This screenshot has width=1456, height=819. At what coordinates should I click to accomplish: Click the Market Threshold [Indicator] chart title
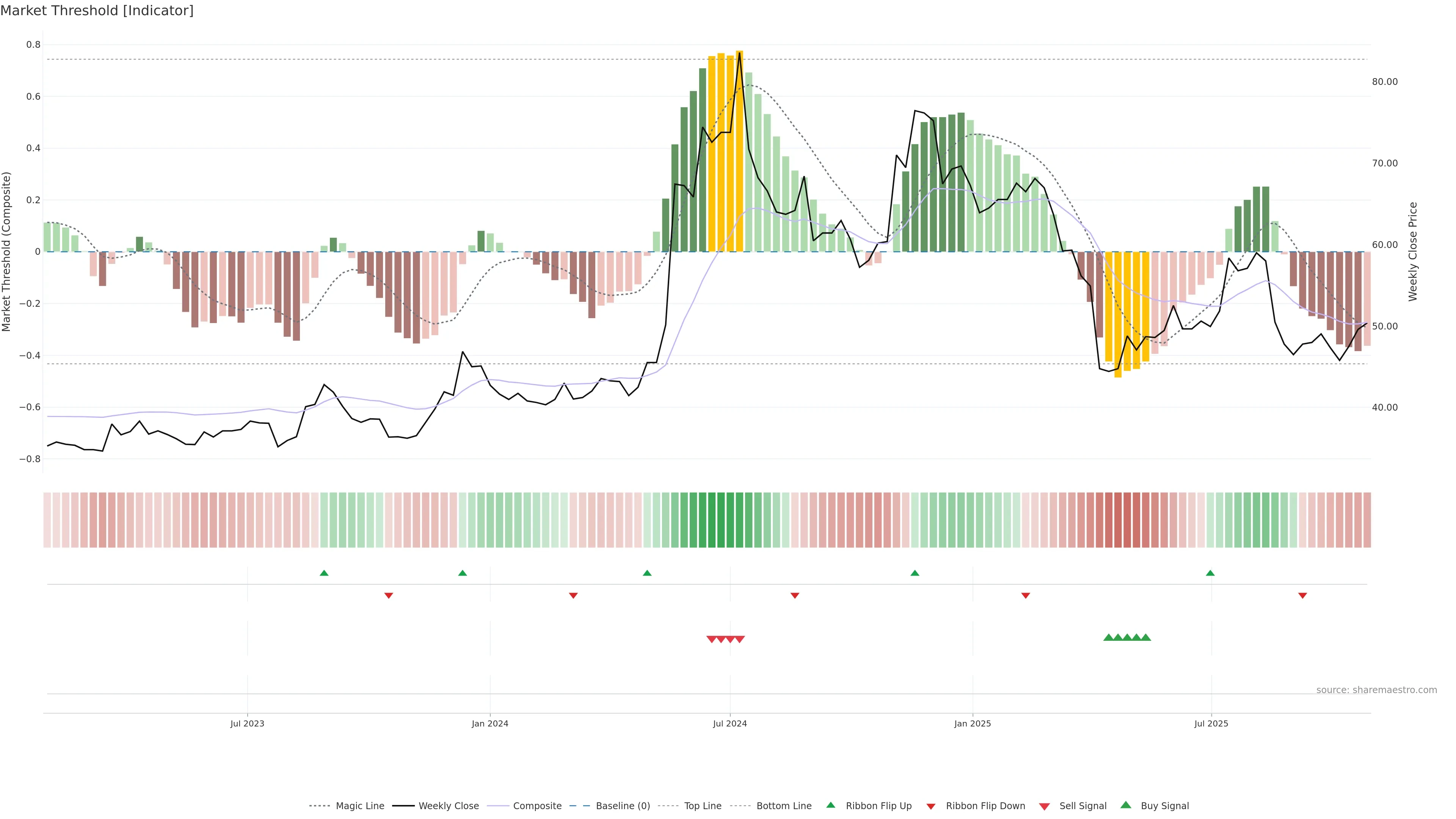coord(97,11)
